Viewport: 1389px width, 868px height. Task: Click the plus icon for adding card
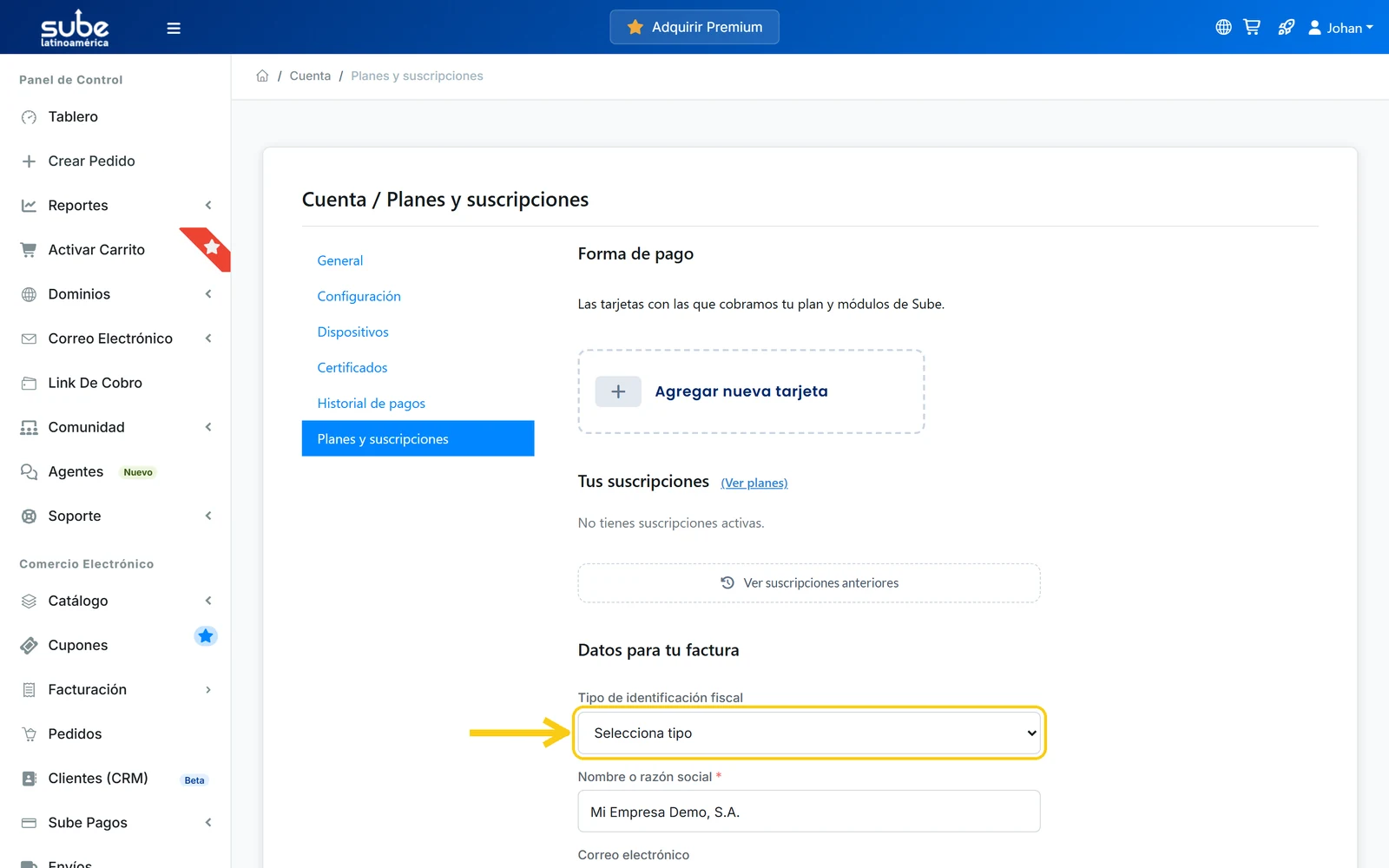pyautogui.click(x=618, y=391)
